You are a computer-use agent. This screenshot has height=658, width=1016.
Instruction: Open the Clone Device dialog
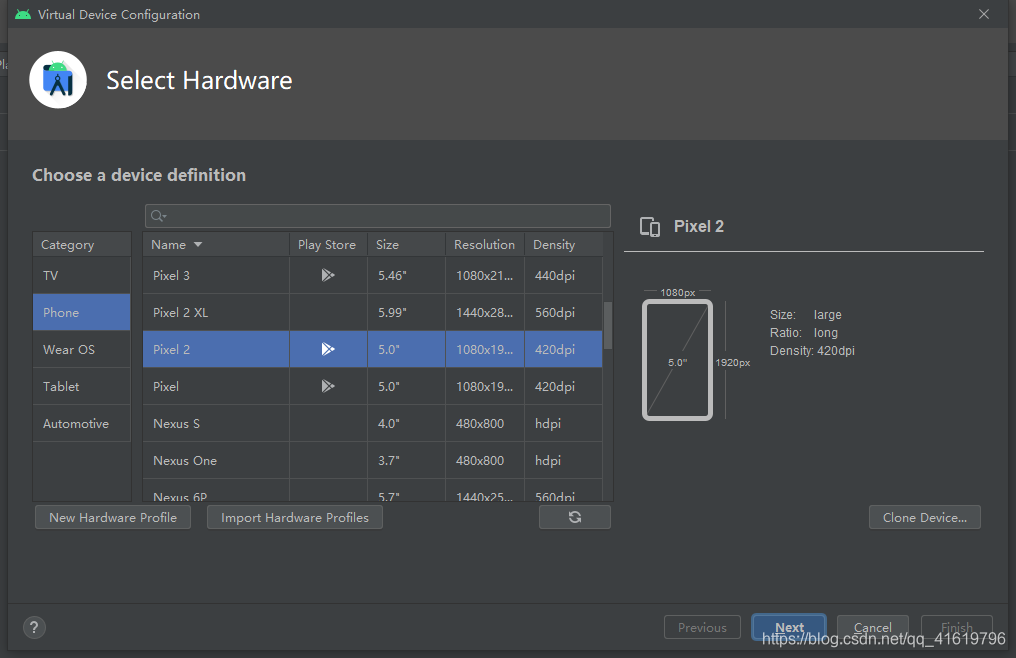point(924,516)
